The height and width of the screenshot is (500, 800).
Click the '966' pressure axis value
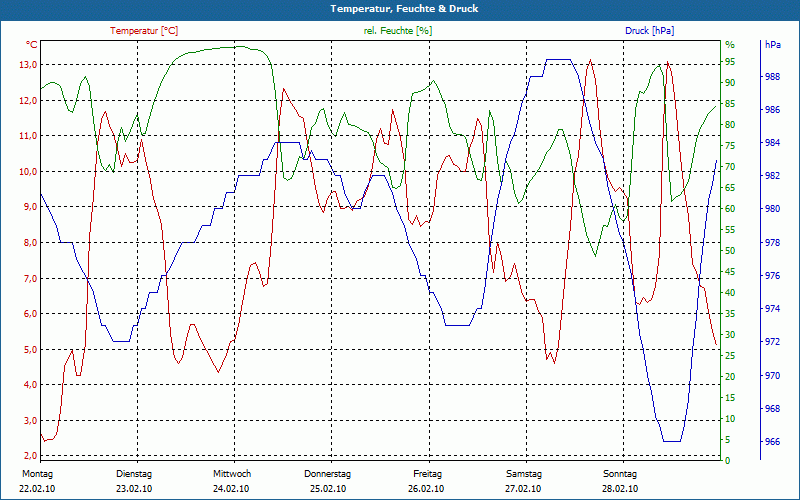pos(773,442)
